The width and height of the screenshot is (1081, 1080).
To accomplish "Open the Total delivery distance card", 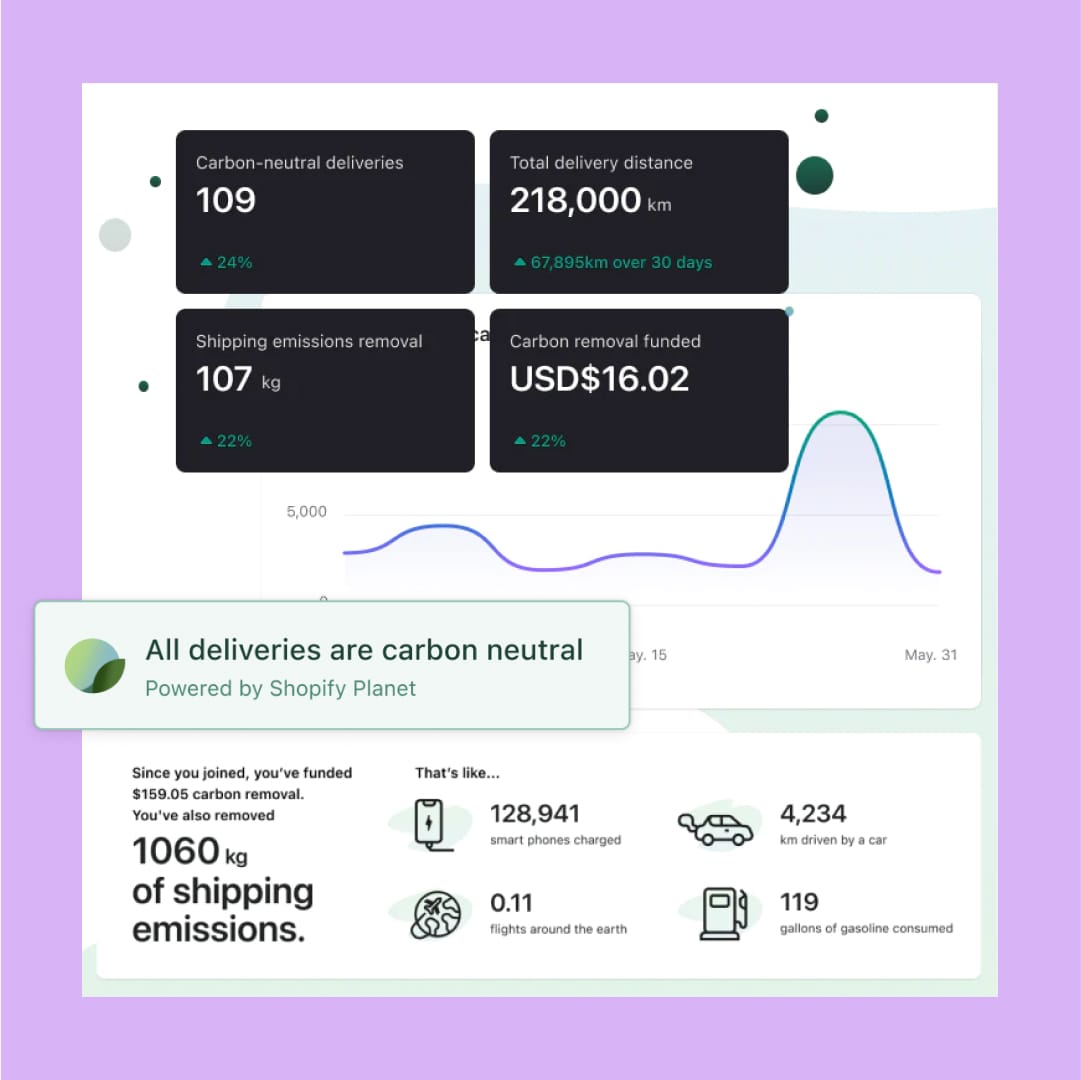I will tap(638, 211).
